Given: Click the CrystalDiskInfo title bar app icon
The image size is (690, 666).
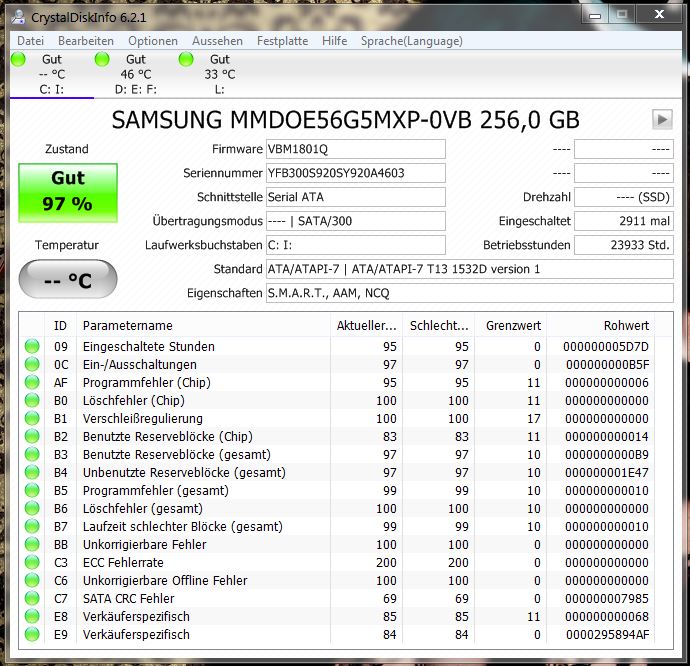Looking at the screenshot, I should pyautogui.click(x=18, y=17).
